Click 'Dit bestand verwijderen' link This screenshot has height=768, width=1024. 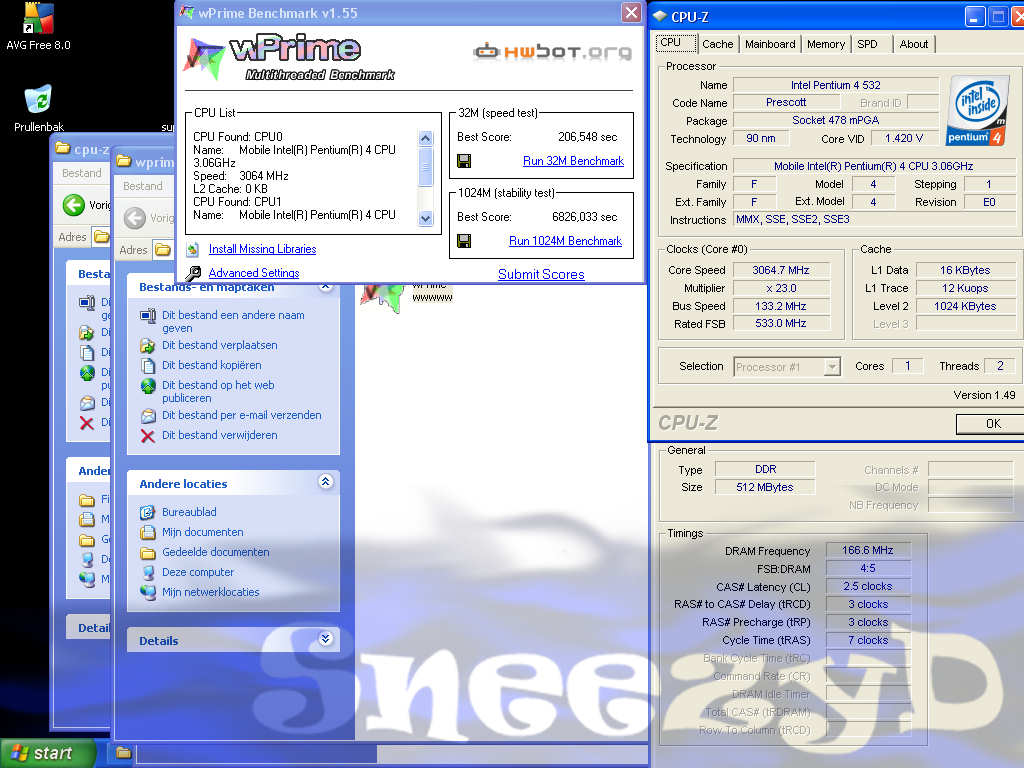[x=219, y=435]
